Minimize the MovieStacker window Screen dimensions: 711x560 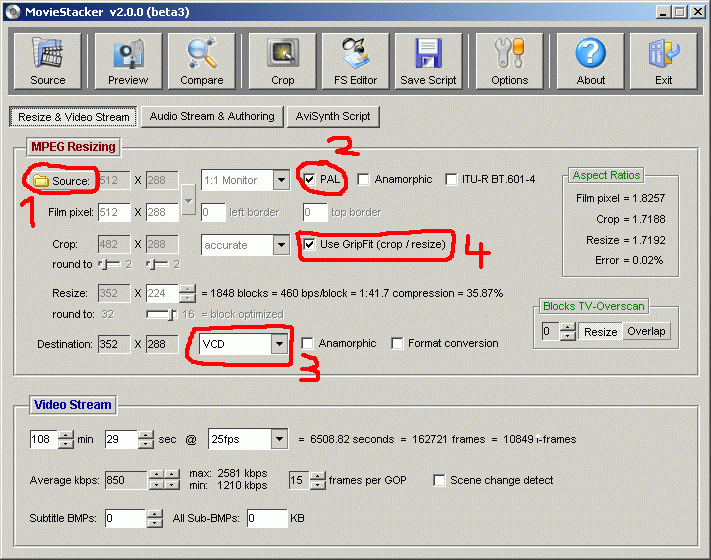click(663, 11)
